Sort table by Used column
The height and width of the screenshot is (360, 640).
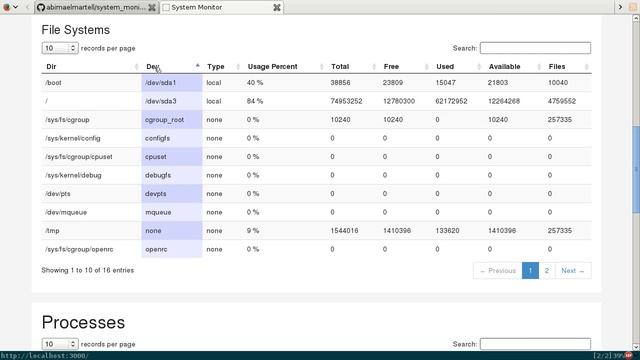pos(458,67)
